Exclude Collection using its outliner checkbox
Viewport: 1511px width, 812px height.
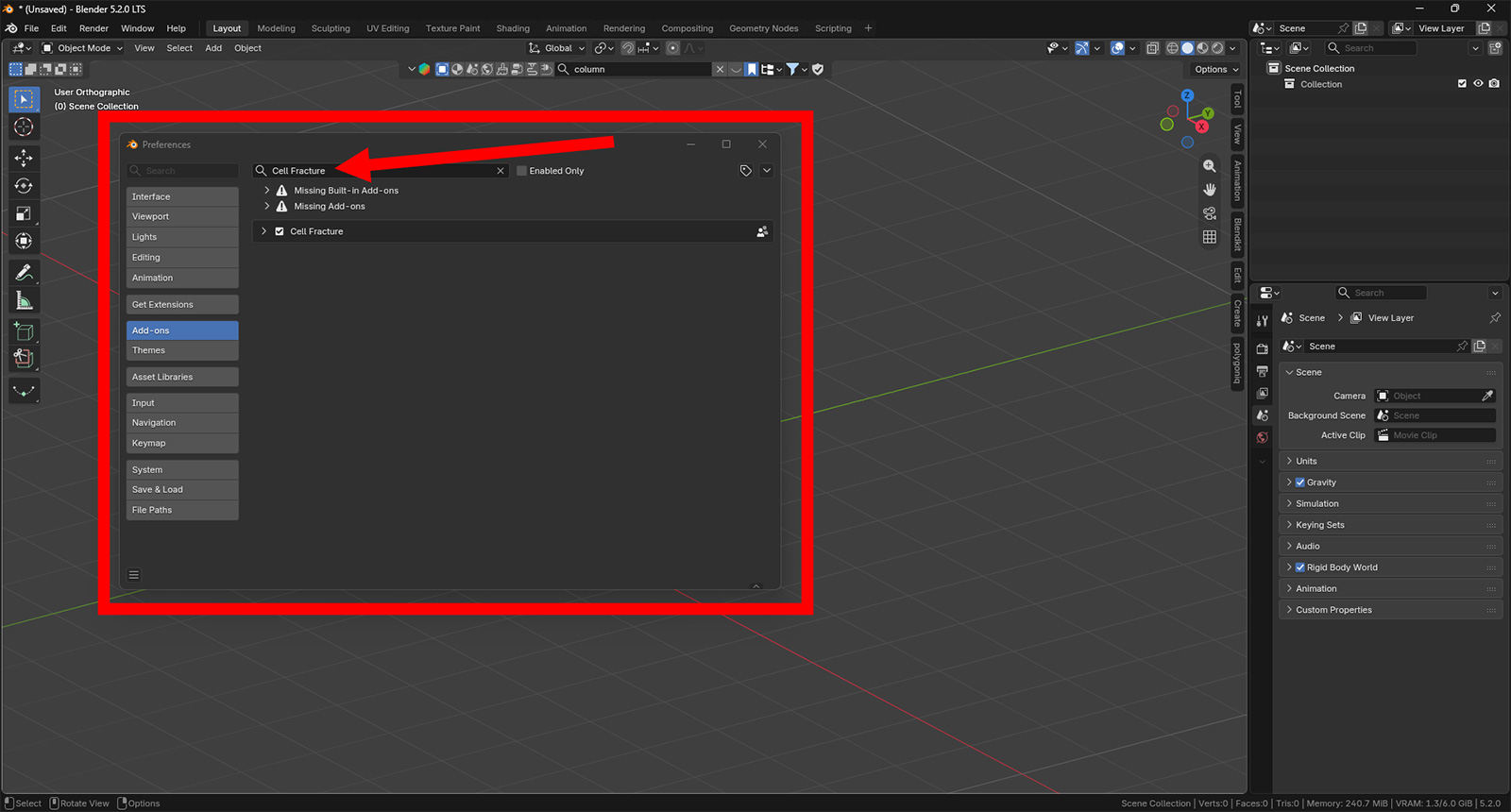(x=1463, y=84)
